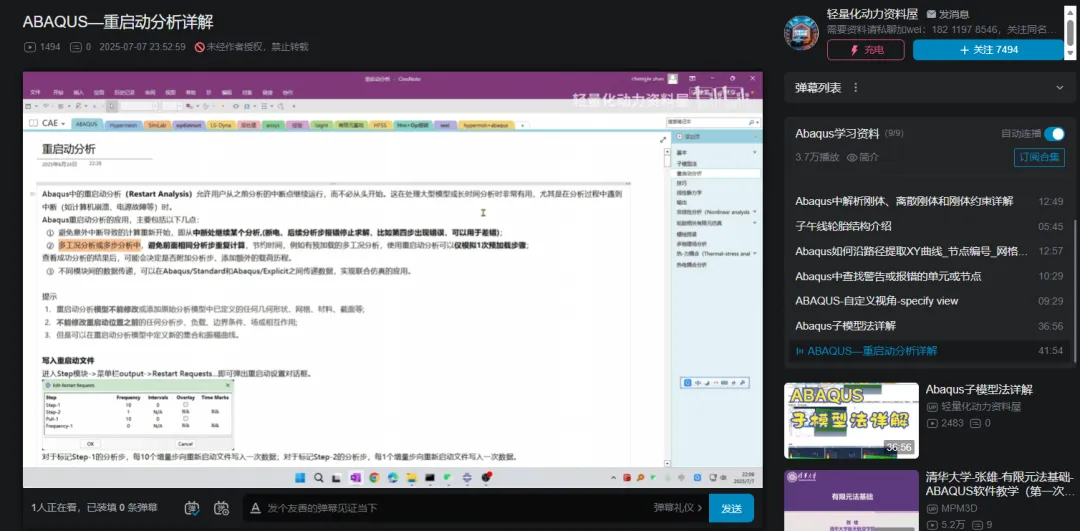Open the Windows Start button
Image resolution: width=1080 pixels, height=531 pixels.
point(301,477)
